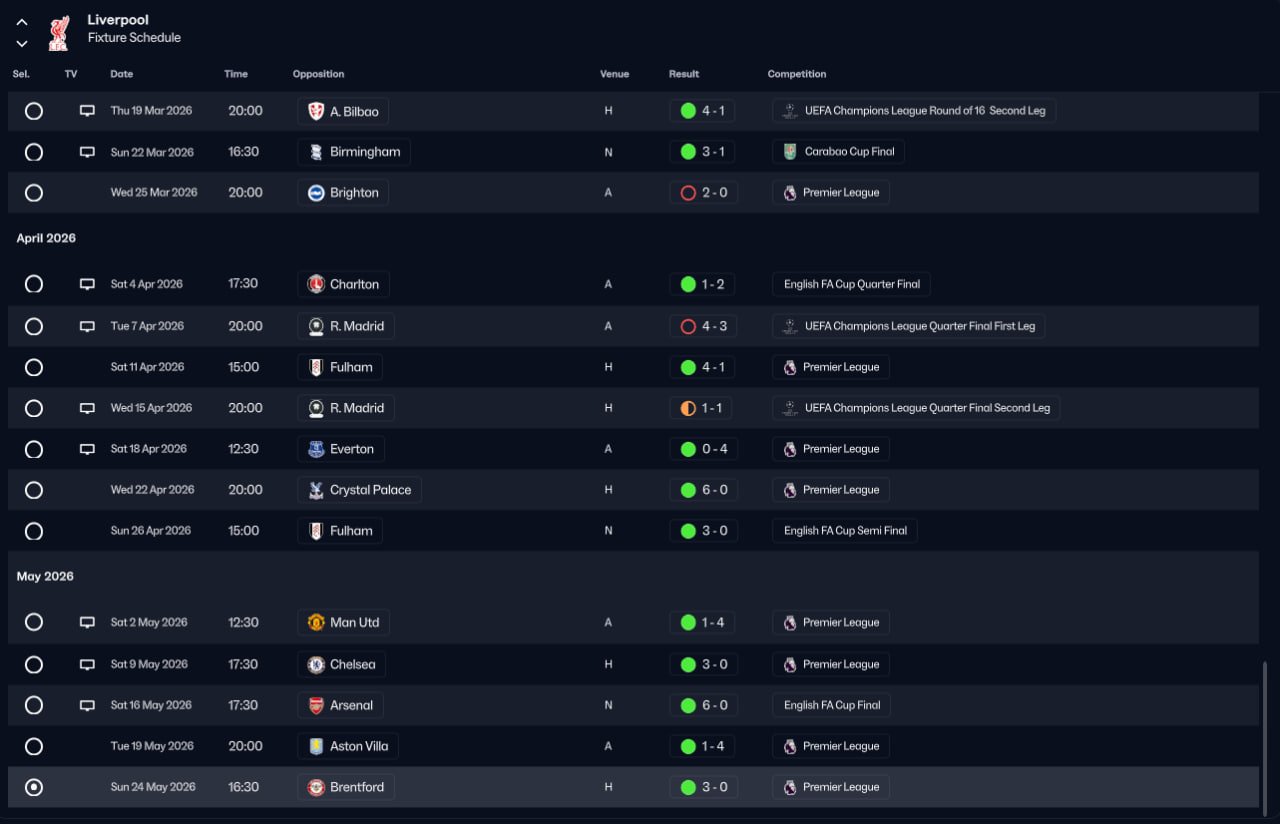Sort fixtures by the Date column header
Viewport: 1280px width, 824px height.
122,74
